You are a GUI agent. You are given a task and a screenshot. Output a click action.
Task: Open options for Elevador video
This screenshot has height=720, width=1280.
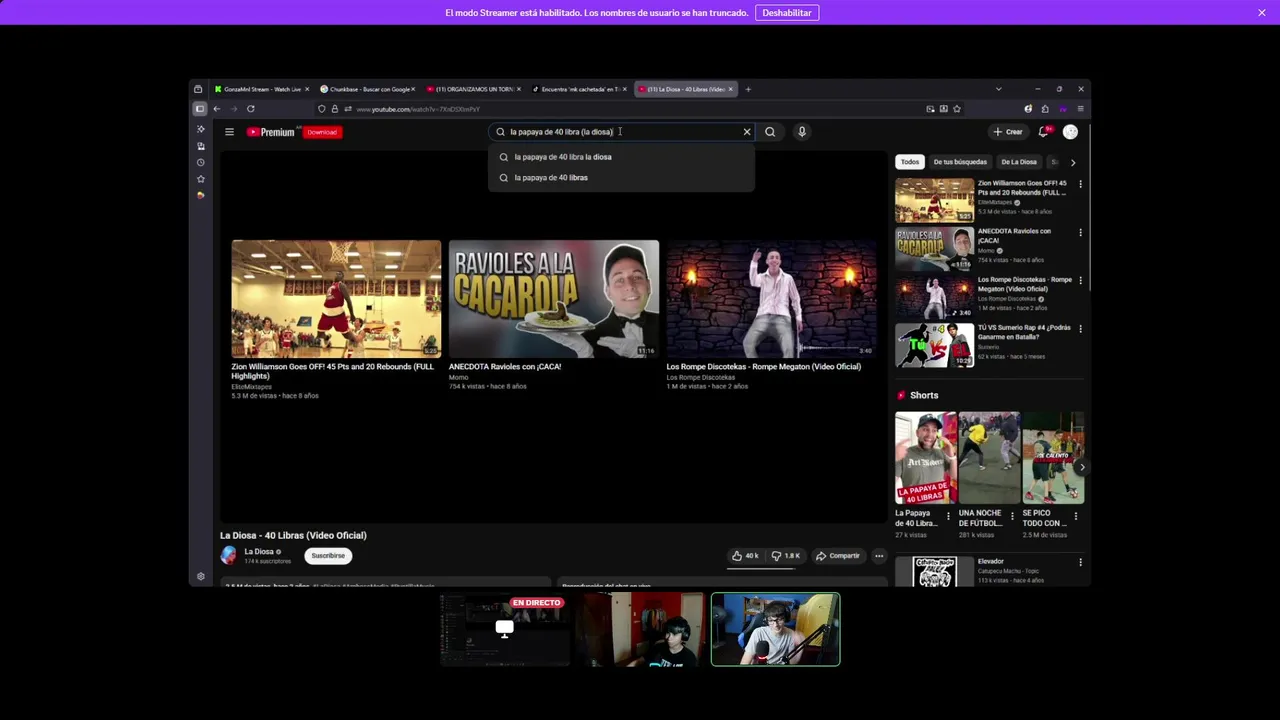click(1080, 562)
